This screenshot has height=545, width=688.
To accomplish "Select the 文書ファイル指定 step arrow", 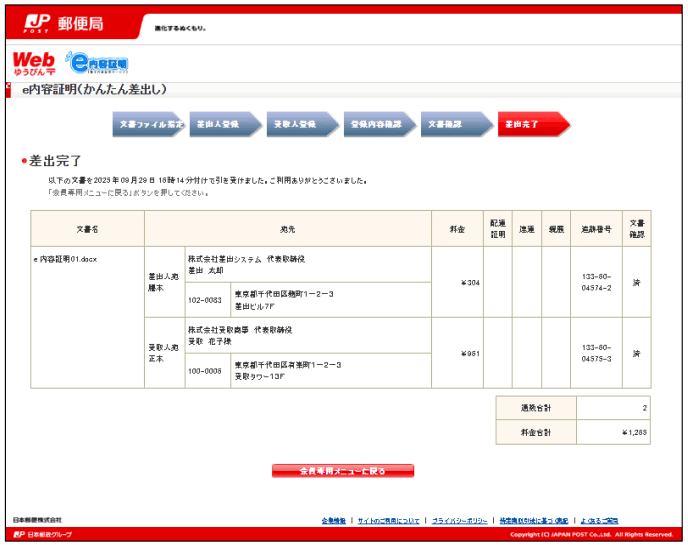I will click(x=149, y=124).
